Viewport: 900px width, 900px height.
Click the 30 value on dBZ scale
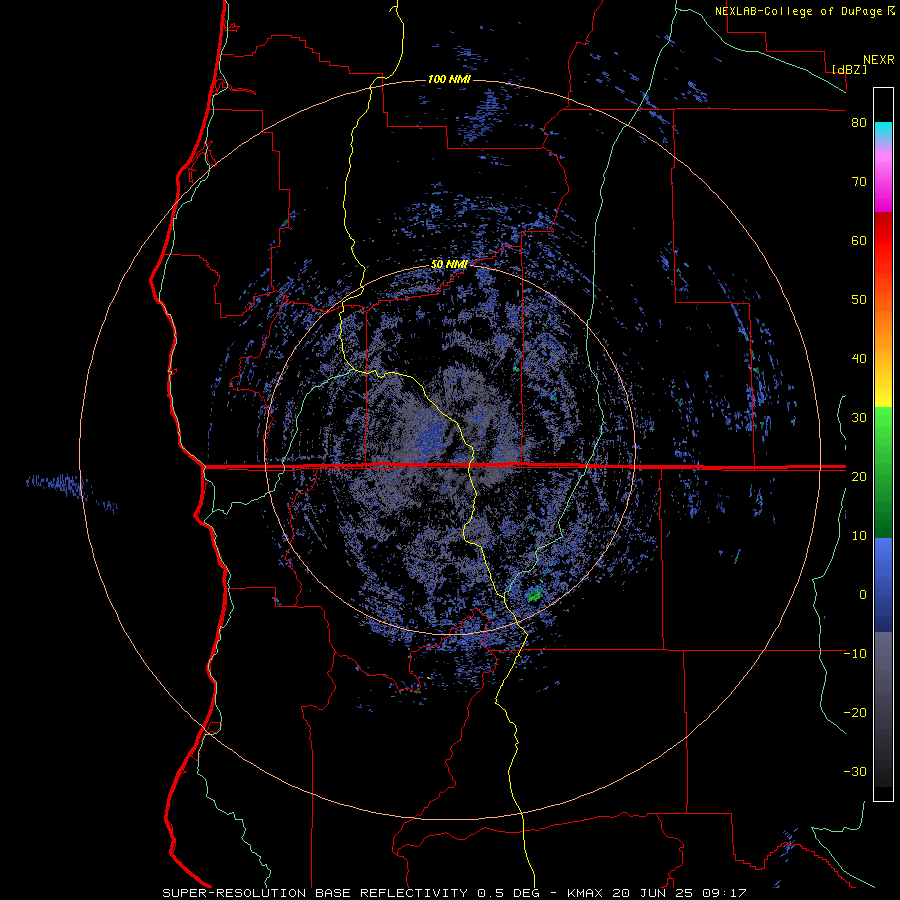click(859, 418)
